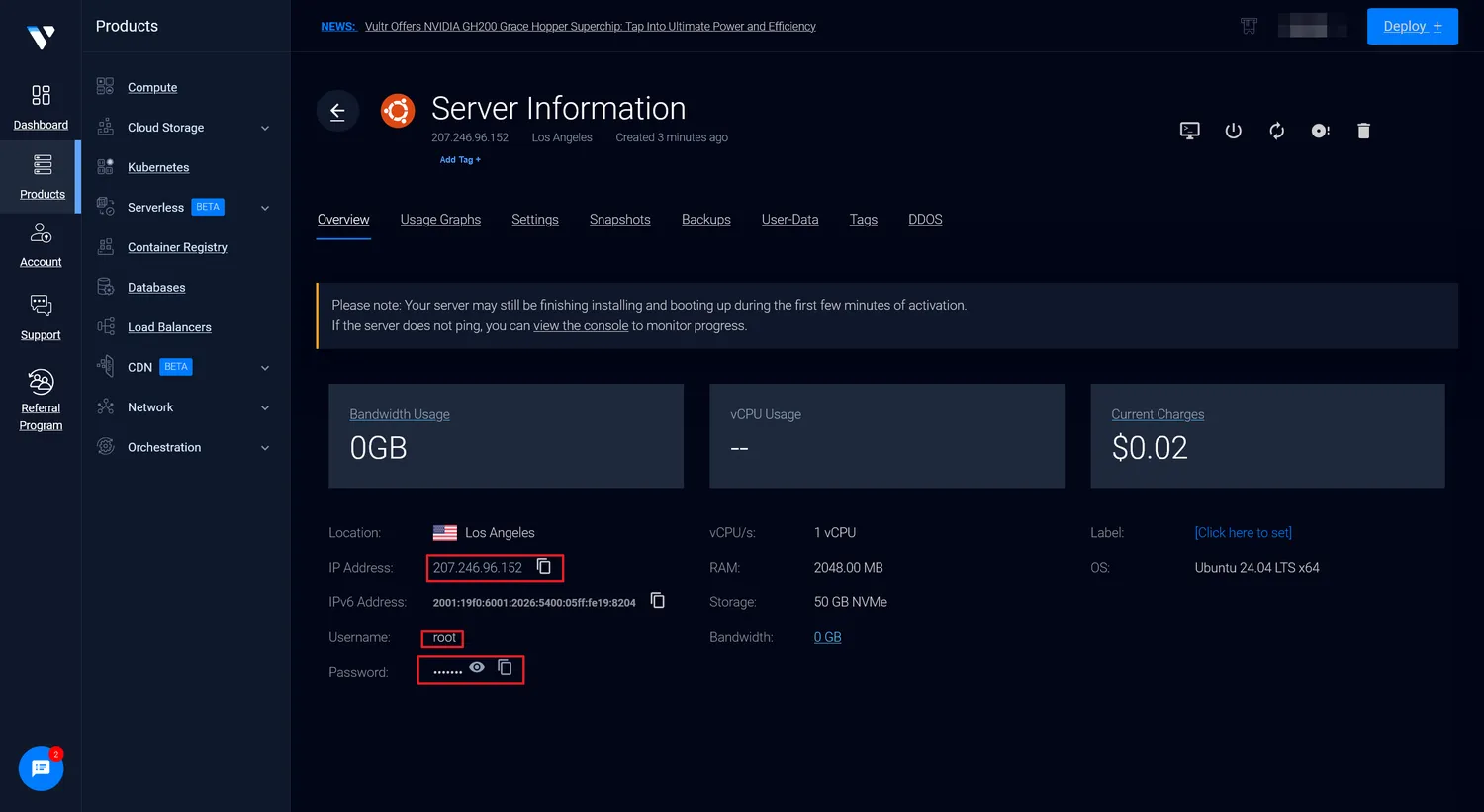Click the label '[Click here to set]'
The image size is (1484, 812).
(1243, 533)
